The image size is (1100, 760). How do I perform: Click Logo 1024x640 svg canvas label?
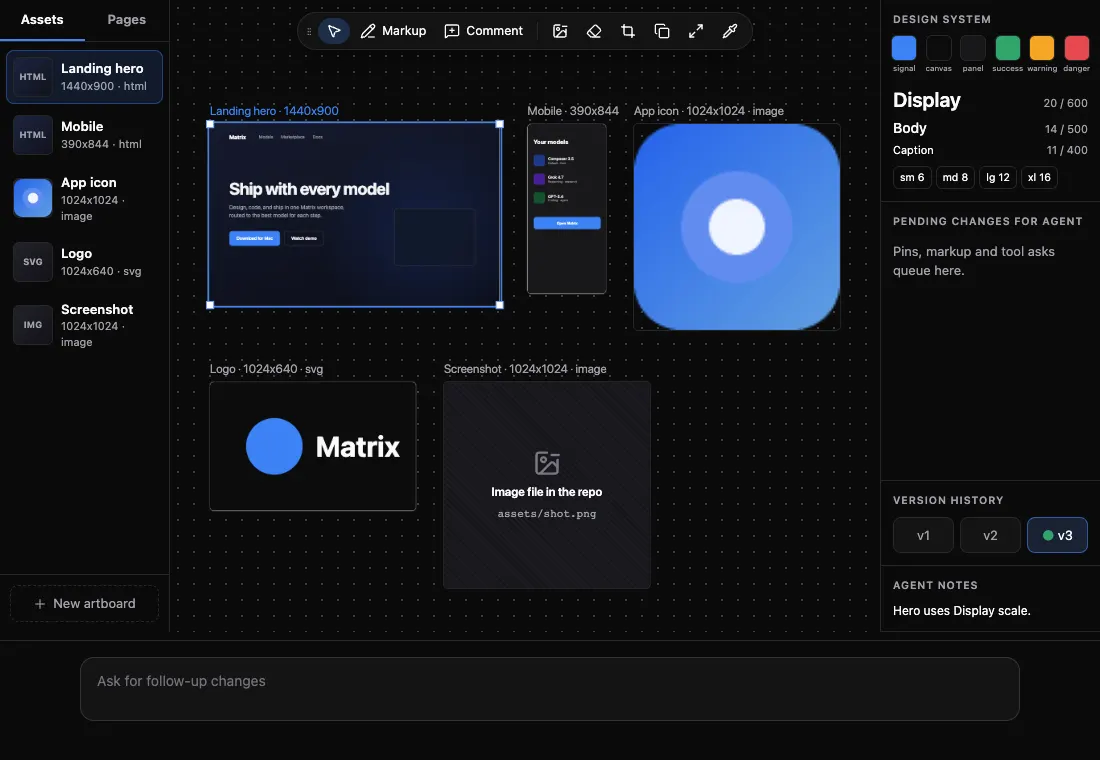(267, 369)
